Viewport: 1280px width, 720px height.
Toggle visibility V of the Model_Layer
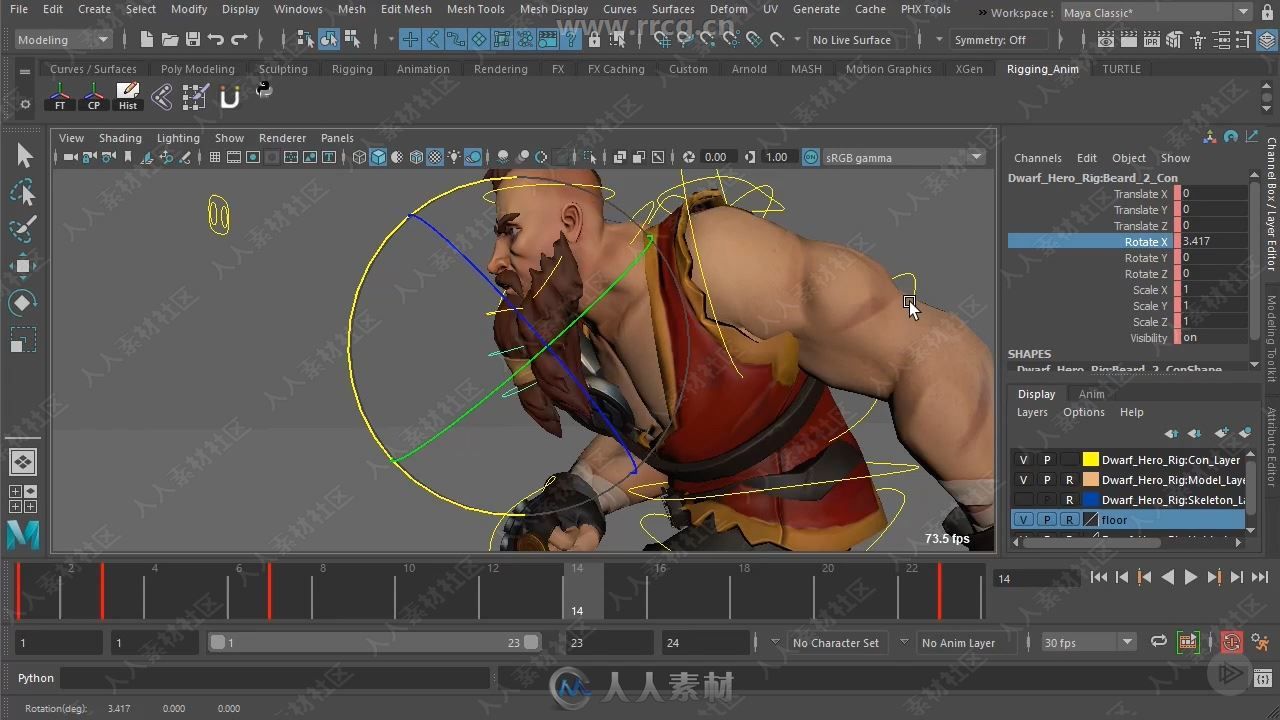pyautogui.click(x=1023, y=480)
